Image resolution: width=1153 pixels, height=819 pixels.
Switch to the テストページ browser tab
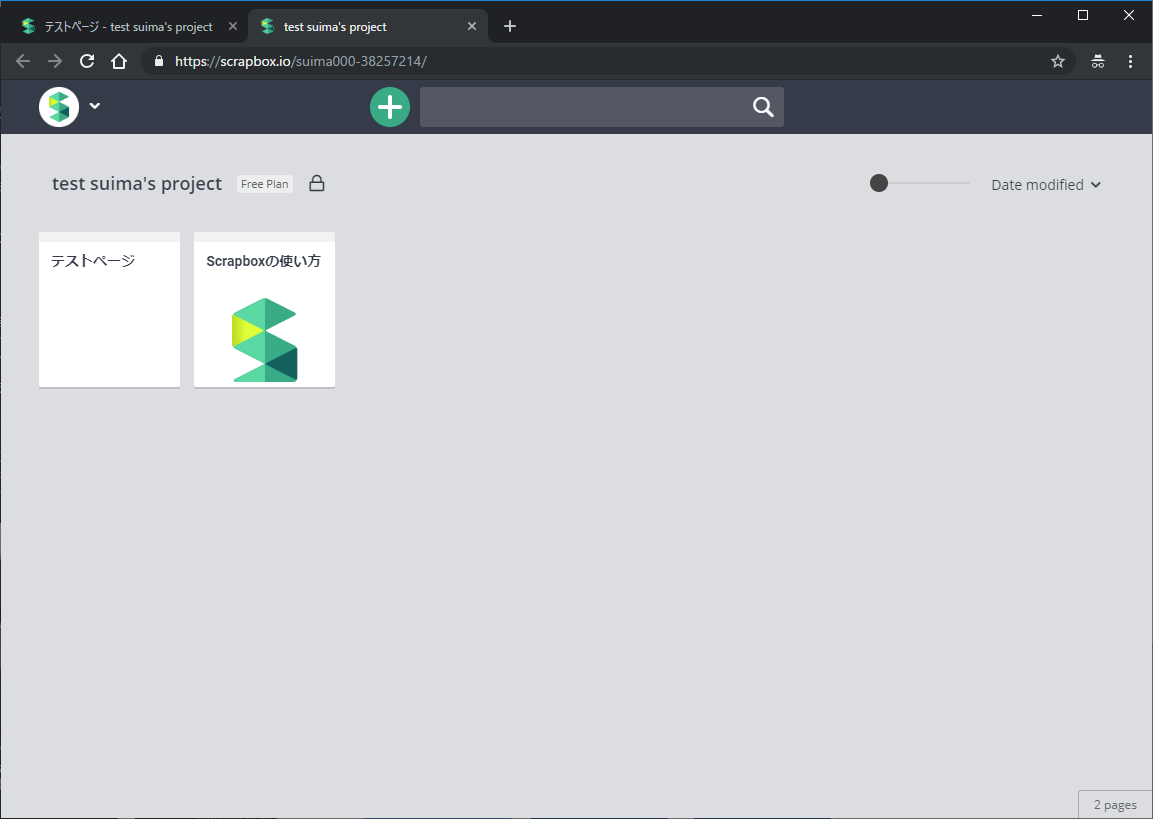tap(127, 26)
